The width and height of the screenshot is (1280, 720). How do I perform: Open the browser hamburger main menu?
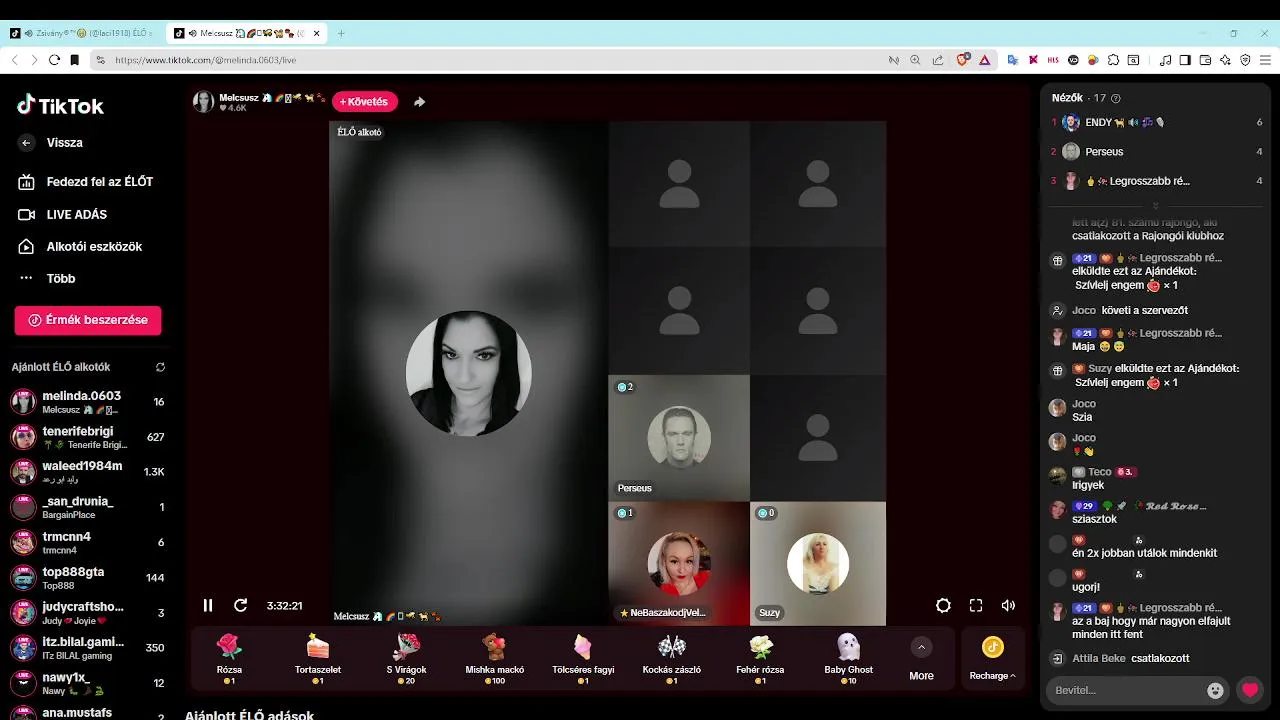pos(1266,60)
